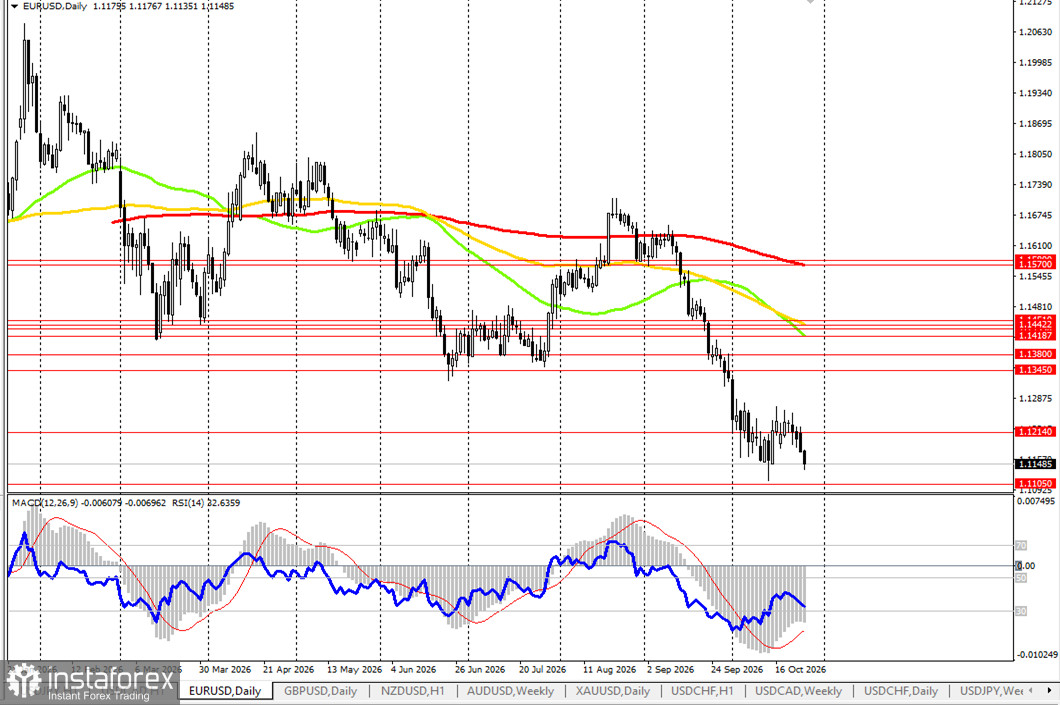Click the 24 Sep 2026 date label

tap(736, 669)
